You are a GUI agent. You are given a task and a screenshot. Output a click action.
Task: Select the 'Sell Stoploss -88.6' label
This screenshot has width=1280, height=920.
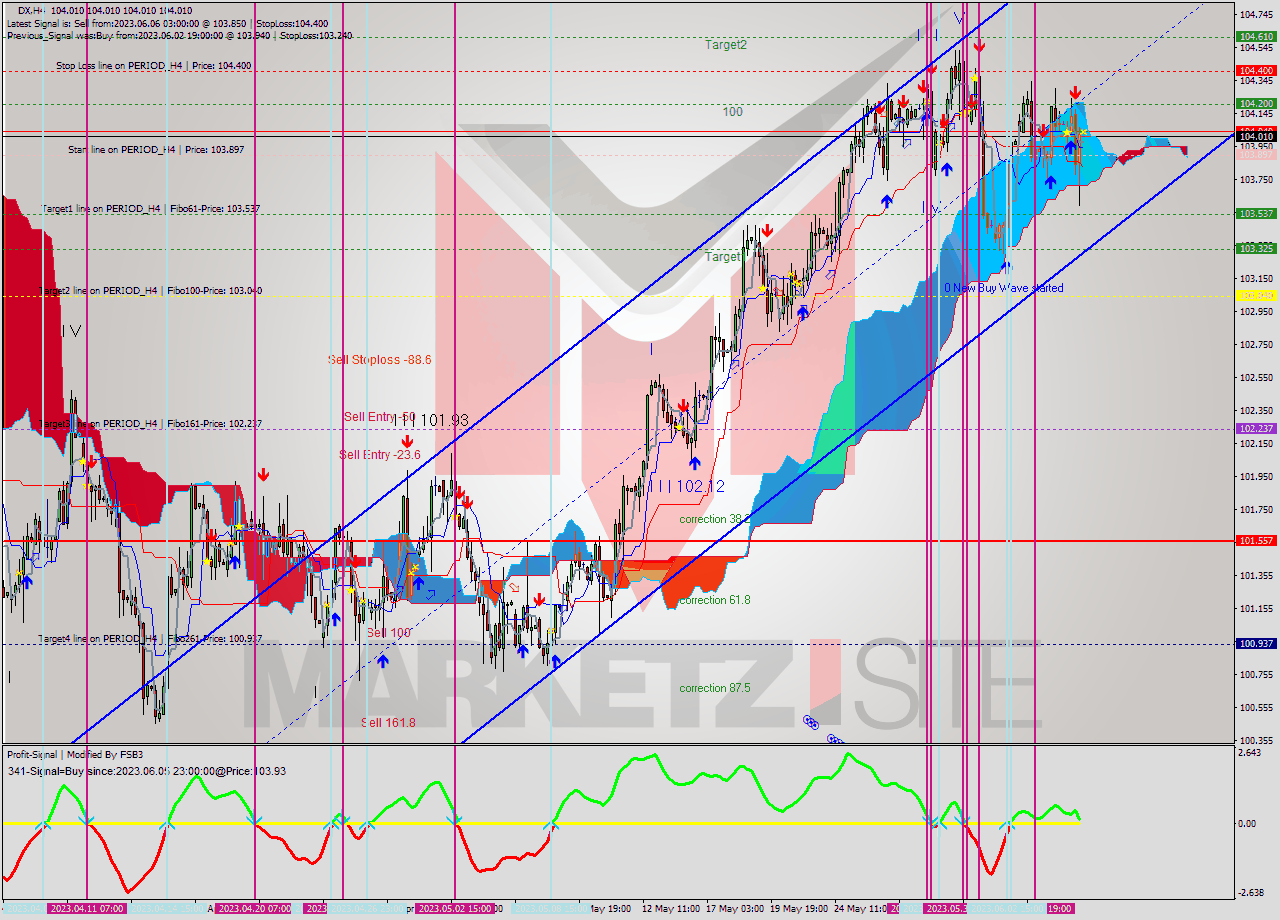tap(379, 359)
